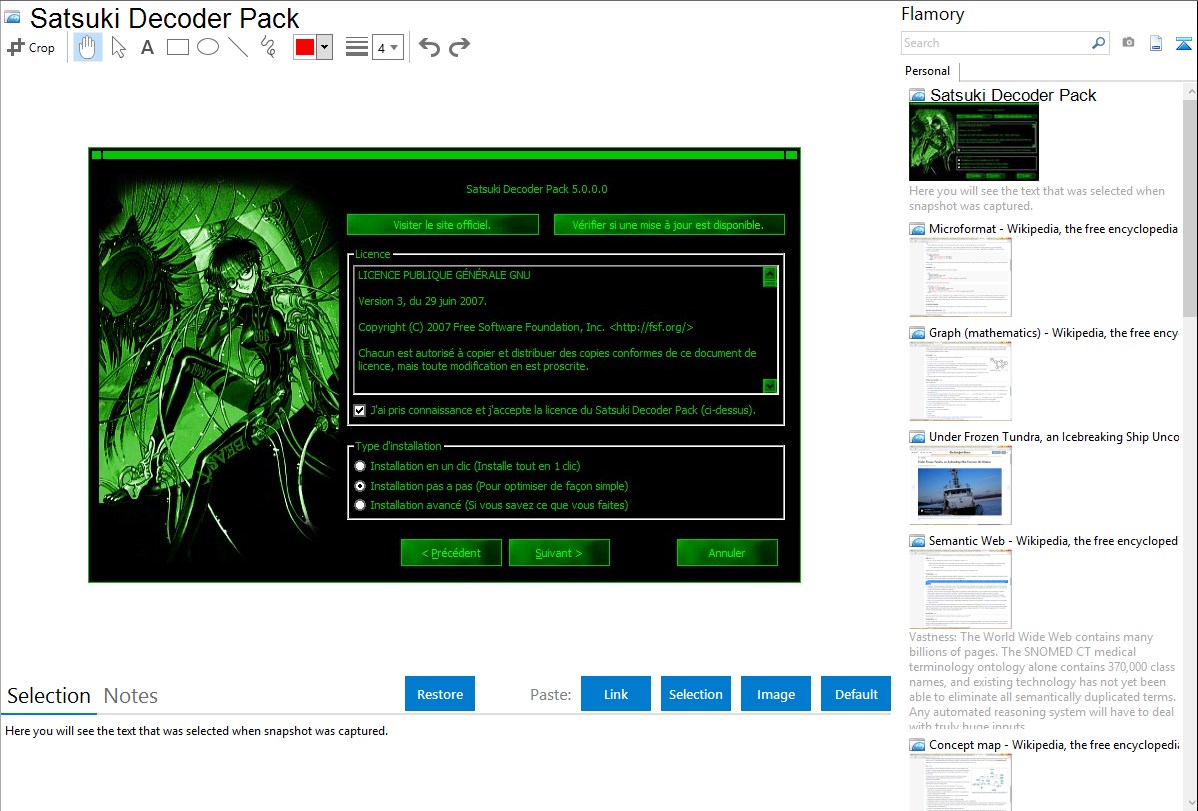Select the rectangle shape tool

point(177,47)
